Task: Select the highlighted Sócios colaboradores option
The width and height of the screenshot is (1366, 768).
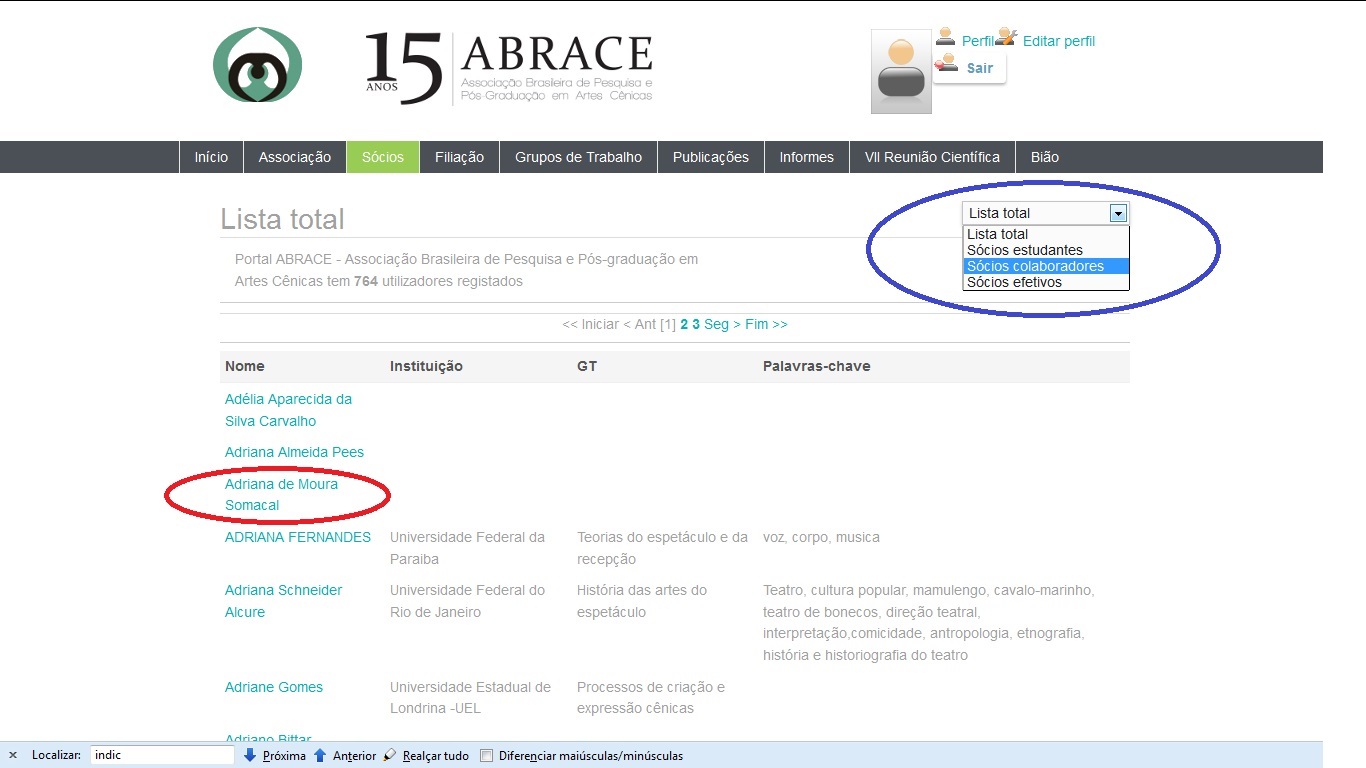Action: tap(1035, 266)
